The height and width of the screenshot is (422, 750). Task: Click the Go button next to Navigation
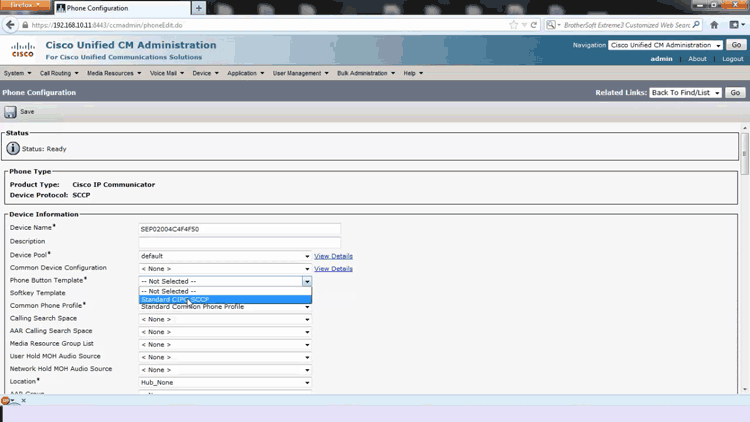point(736,44)
